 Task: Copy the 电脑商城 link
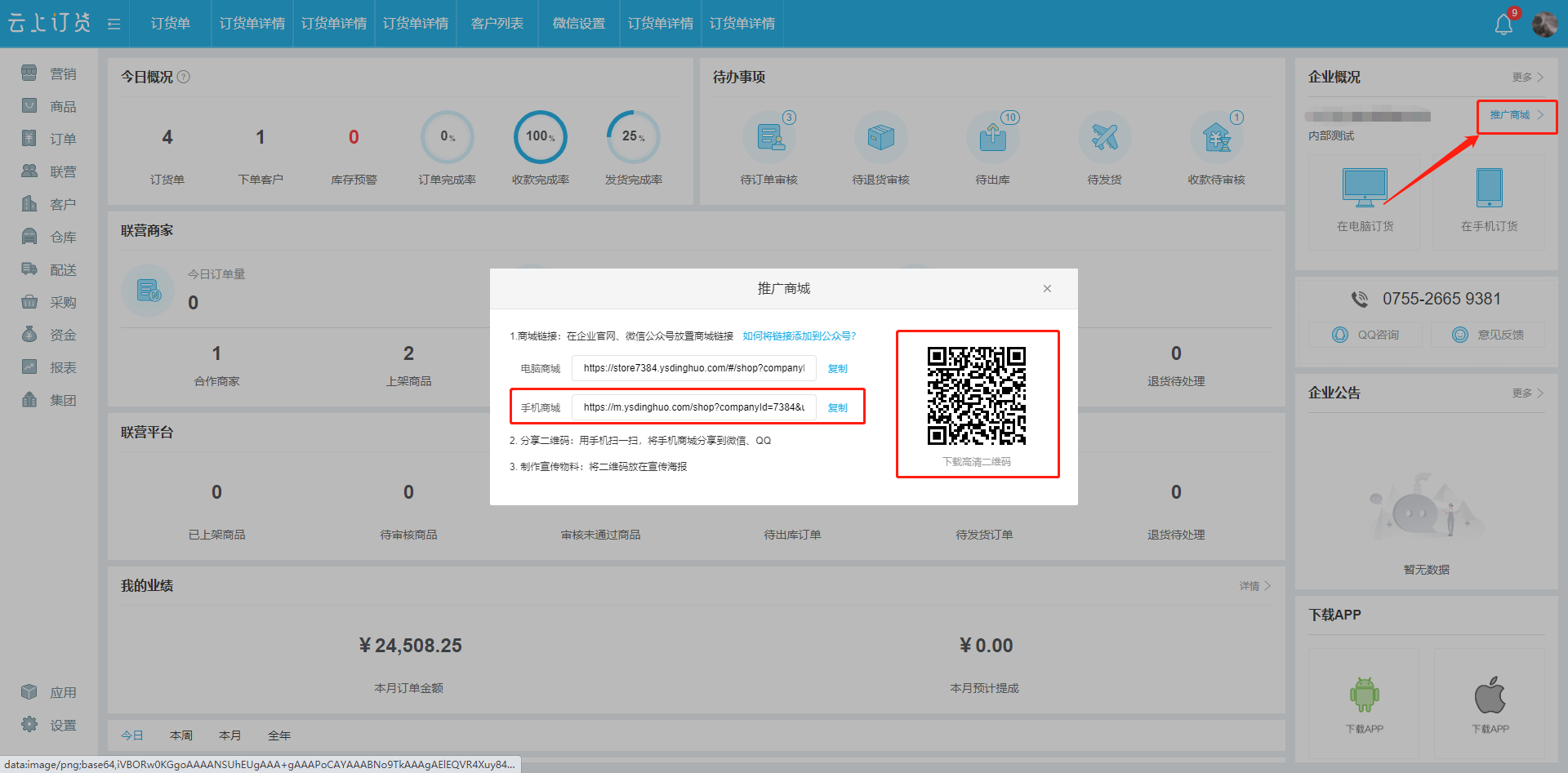pos(838,369)
